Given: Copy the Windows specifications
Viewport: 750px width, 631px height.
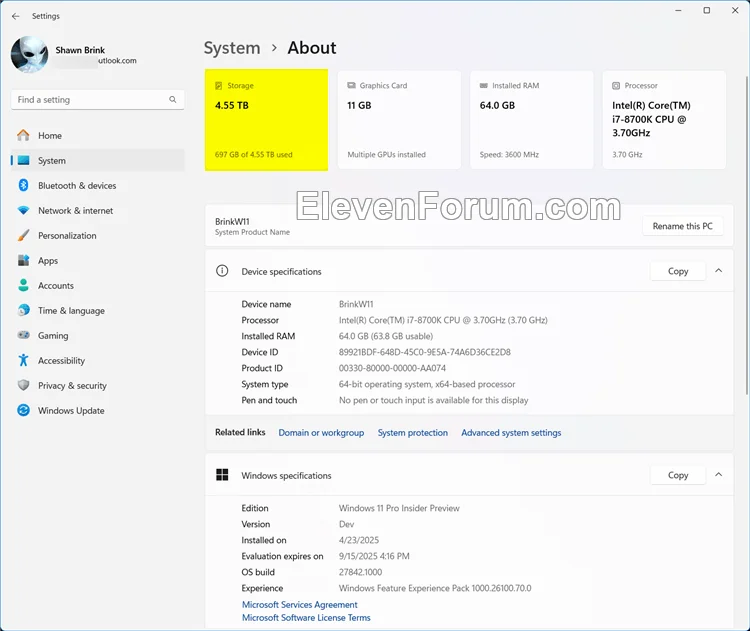Looking at the screenshot, I should (678, 475).
